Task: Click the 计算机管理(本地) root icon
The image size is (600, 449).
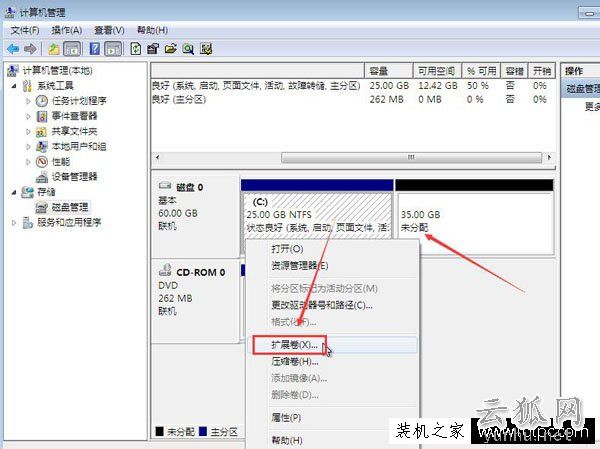Action: pyautogui.click(x=13, y=70)
